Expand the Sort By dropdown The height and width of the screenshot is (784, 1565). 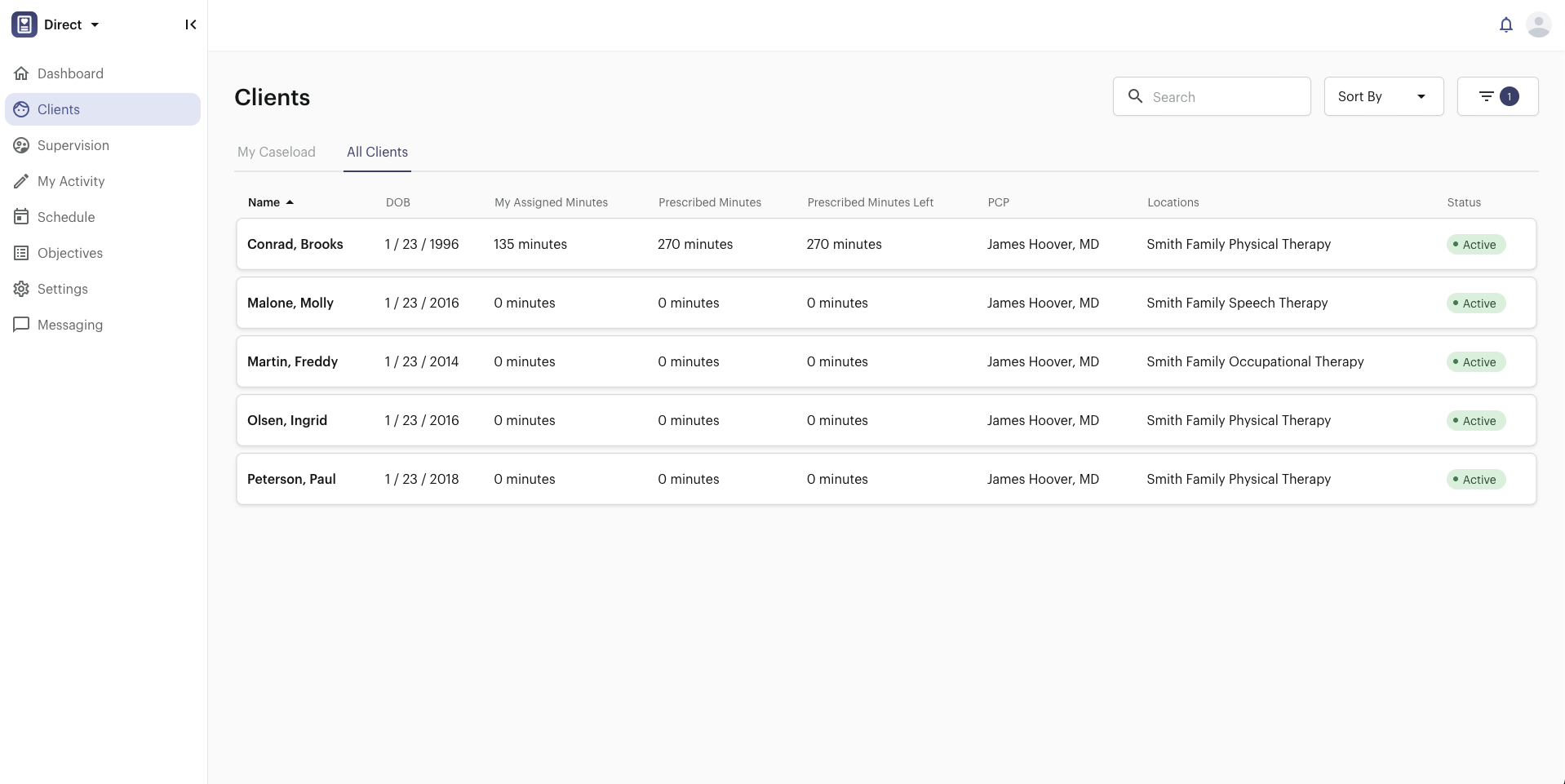pos(1383,96)
